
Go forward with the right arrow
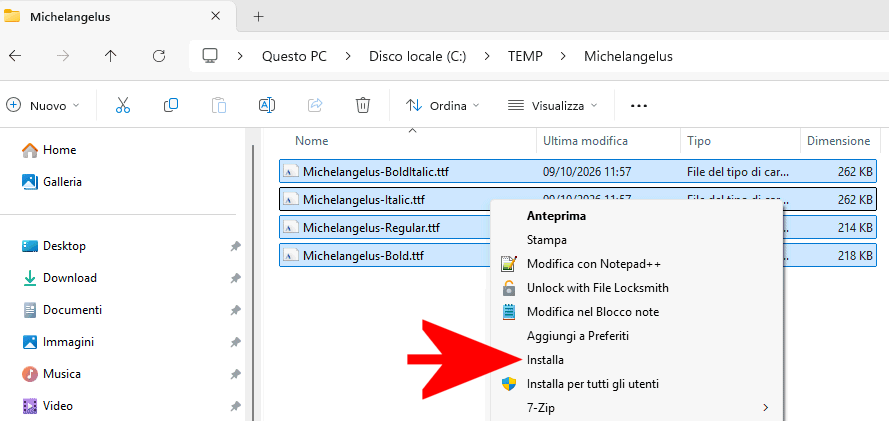point(64,56)
